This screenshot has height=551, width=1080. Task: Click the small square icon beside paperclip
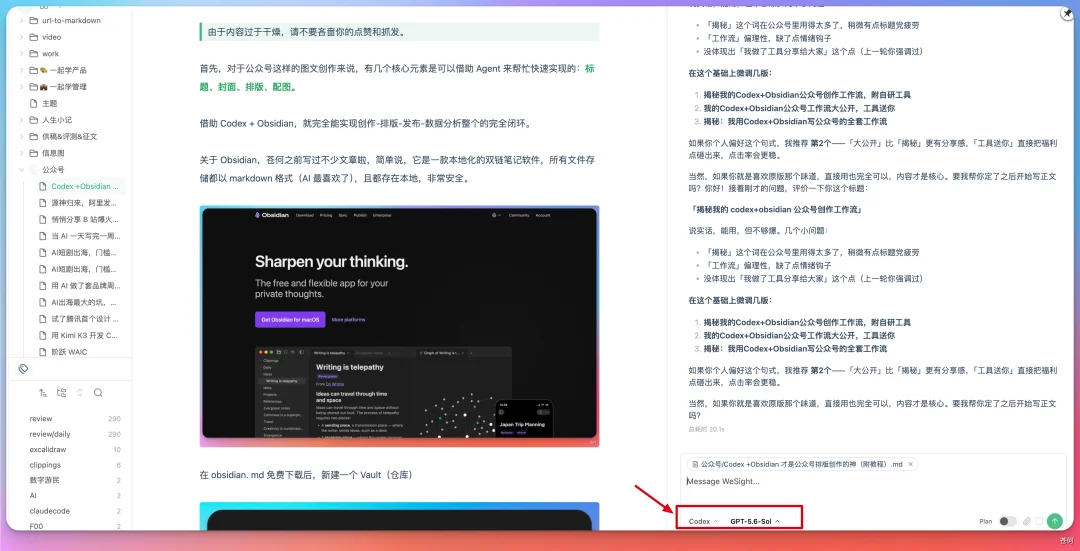coord(1039,521)
